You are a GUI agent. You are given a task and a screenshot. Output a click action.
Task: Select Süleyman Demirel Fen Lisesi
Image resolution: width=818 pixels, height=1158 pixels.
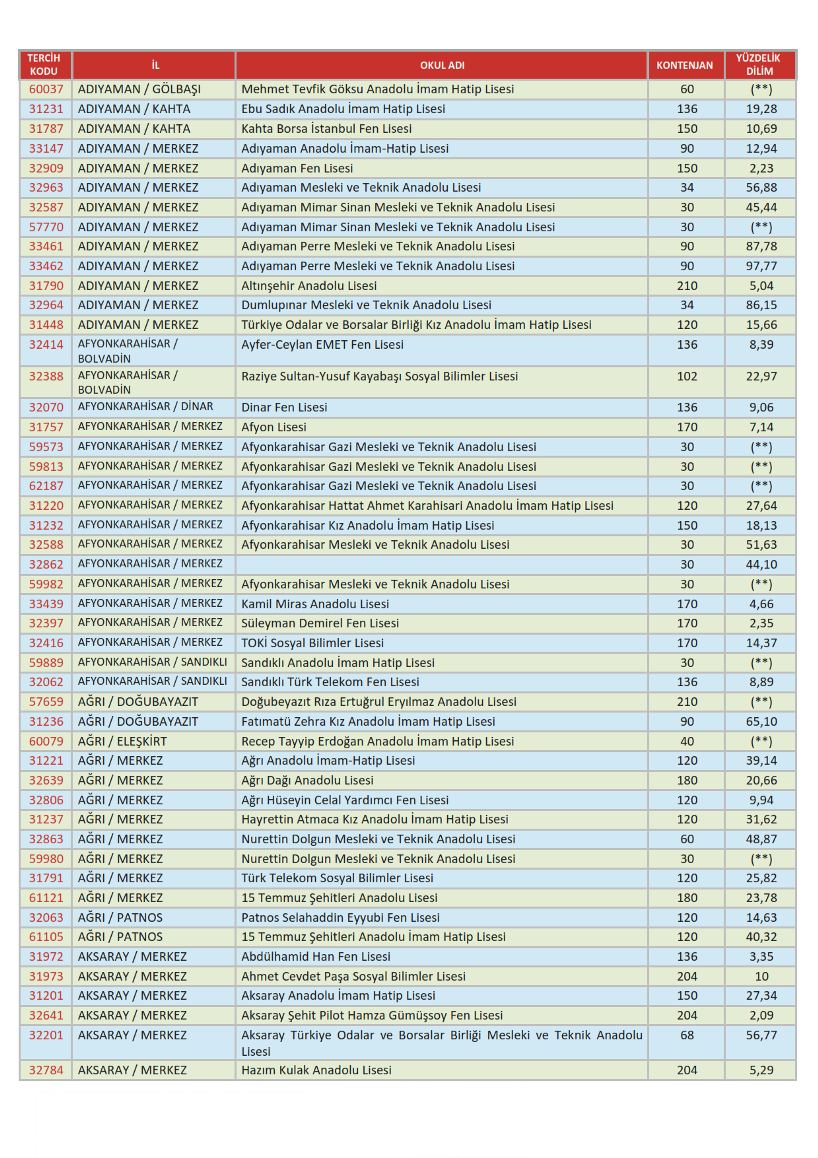[x=320, y=623]
